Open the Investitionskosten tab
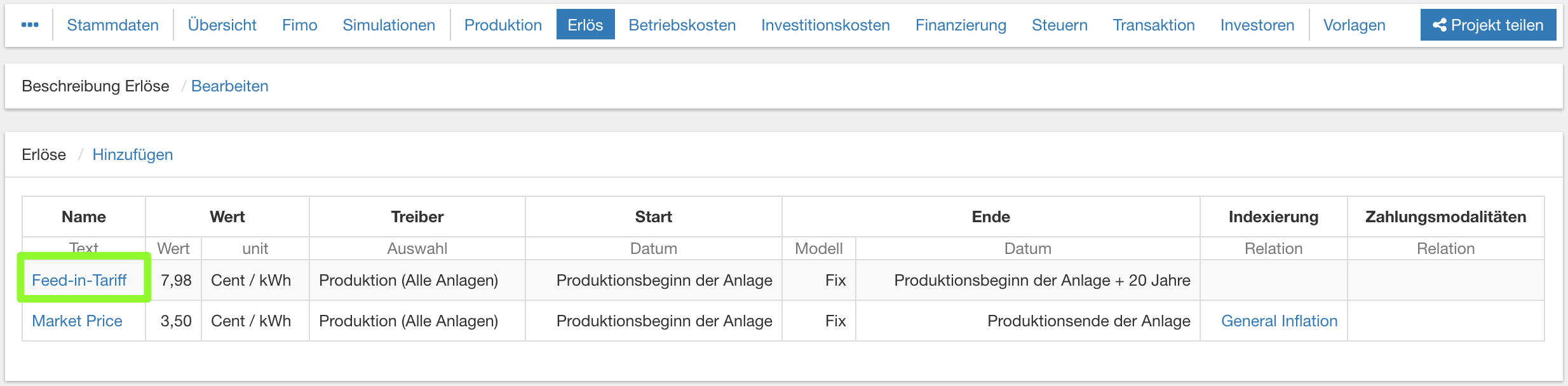Viewport: 1568px width, 386px height. [825, 25]
